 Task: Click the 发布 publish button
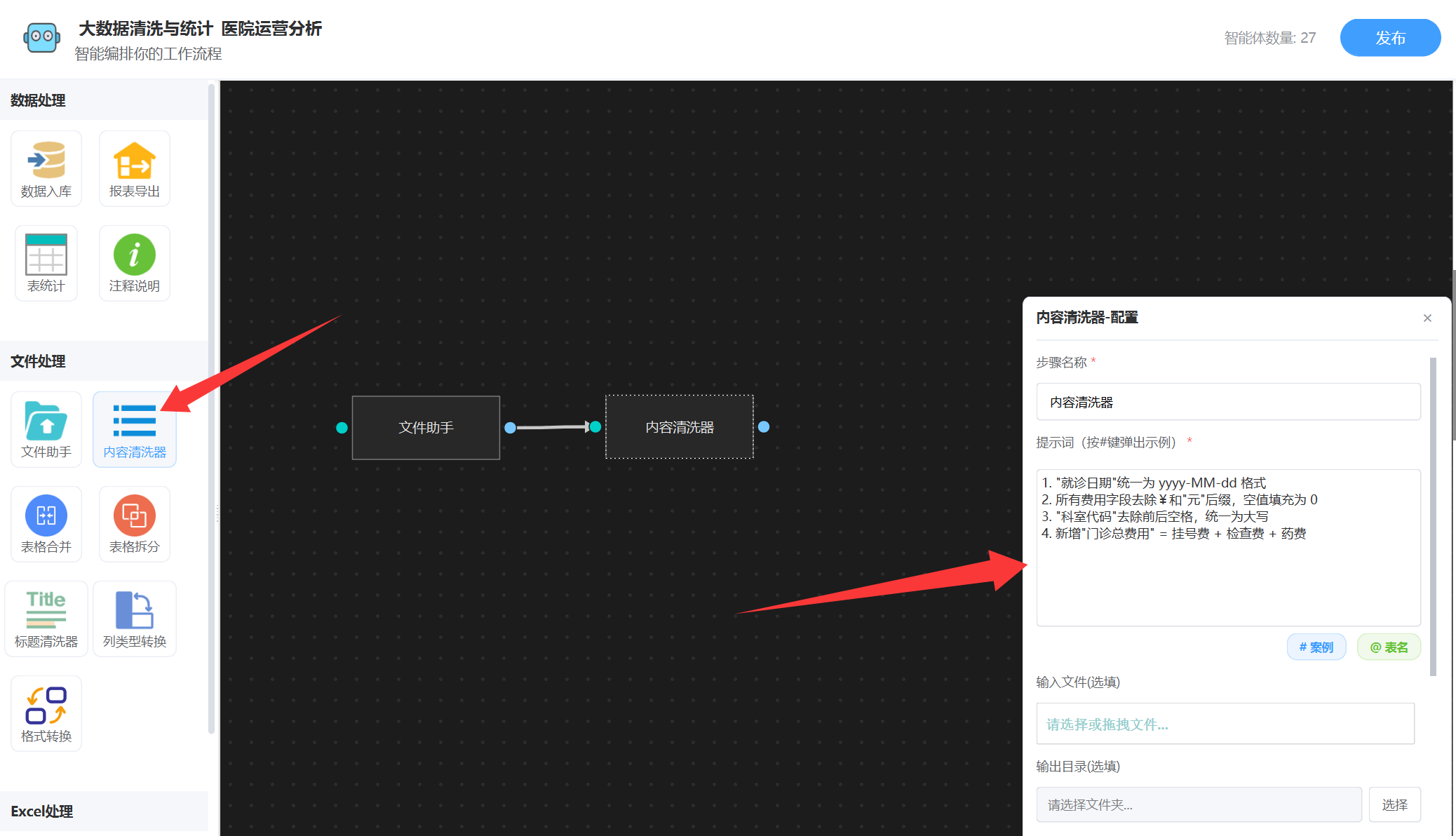[1390, 38]
